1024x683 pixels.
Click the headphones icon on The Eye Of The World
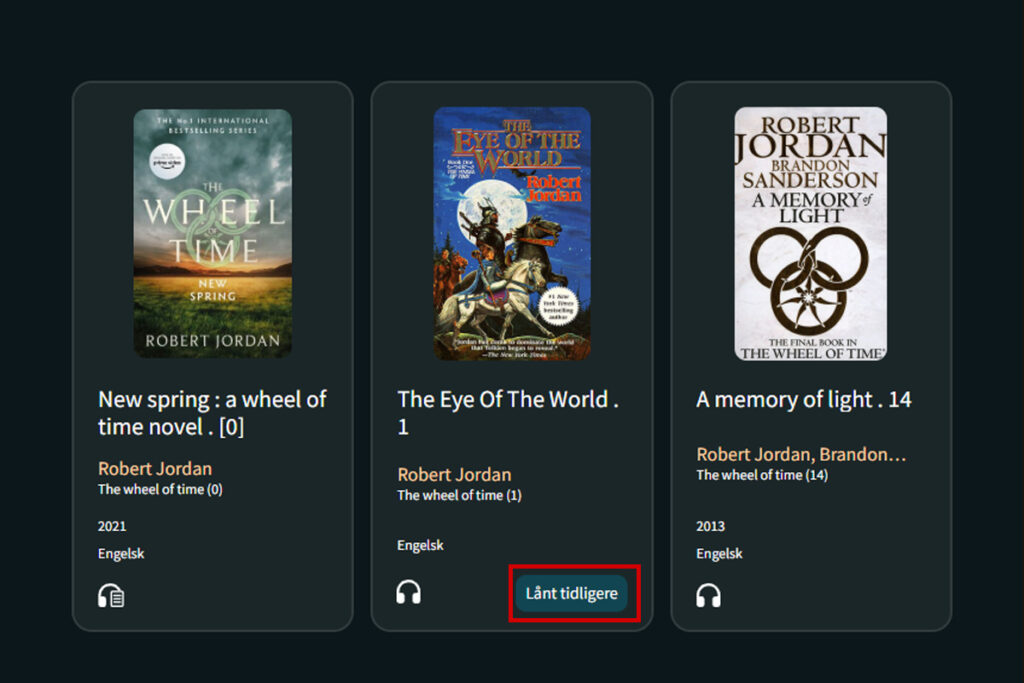(x=408, y=592)
